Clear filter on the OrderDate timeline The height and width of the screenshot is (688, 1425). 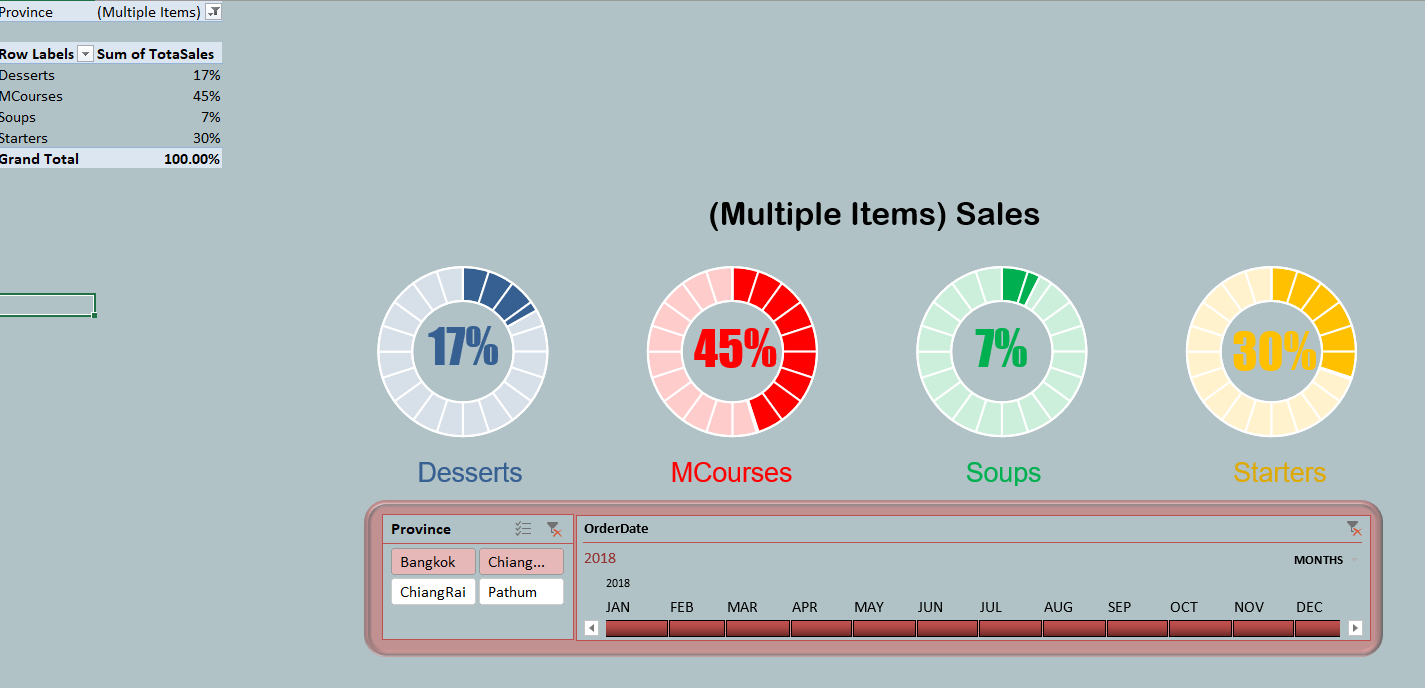(x=1354, y=528)
